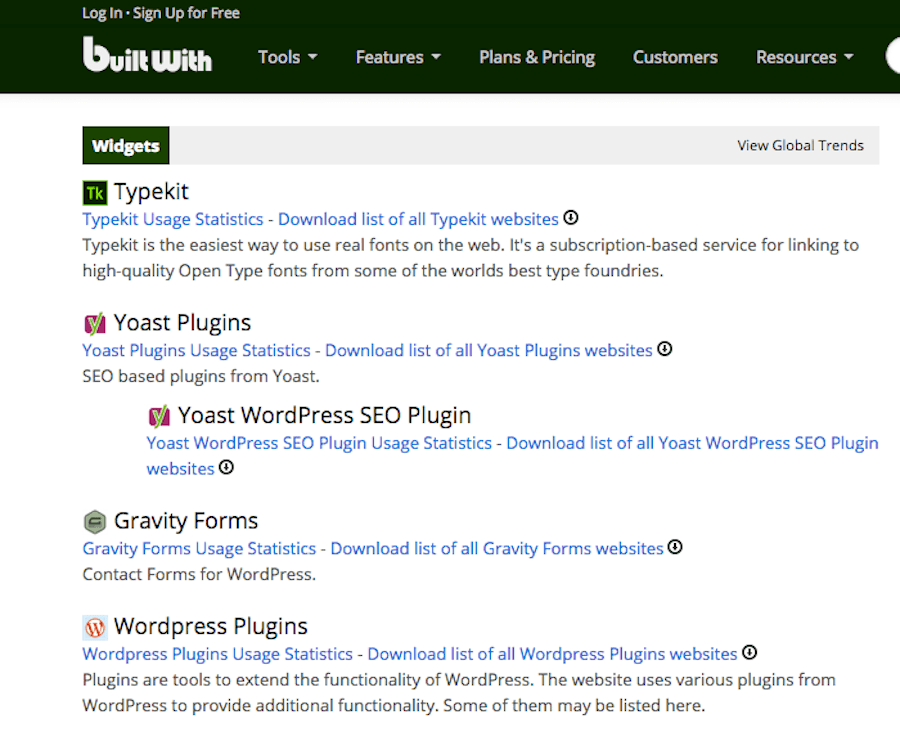The height and width of the screenshot is (732, 900).
Task: Click the Wordpress Plugins description paragraph
Action: tap(459, 692)
